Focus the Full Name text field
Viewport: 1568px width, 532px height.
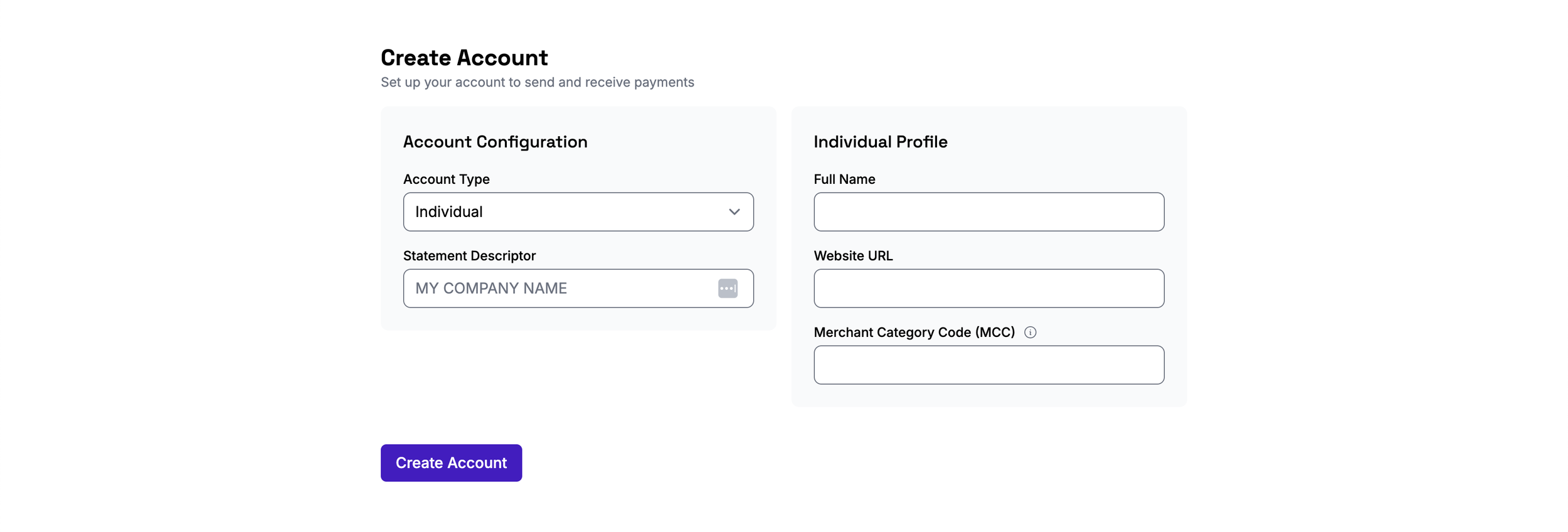click(x=988, y=212)
